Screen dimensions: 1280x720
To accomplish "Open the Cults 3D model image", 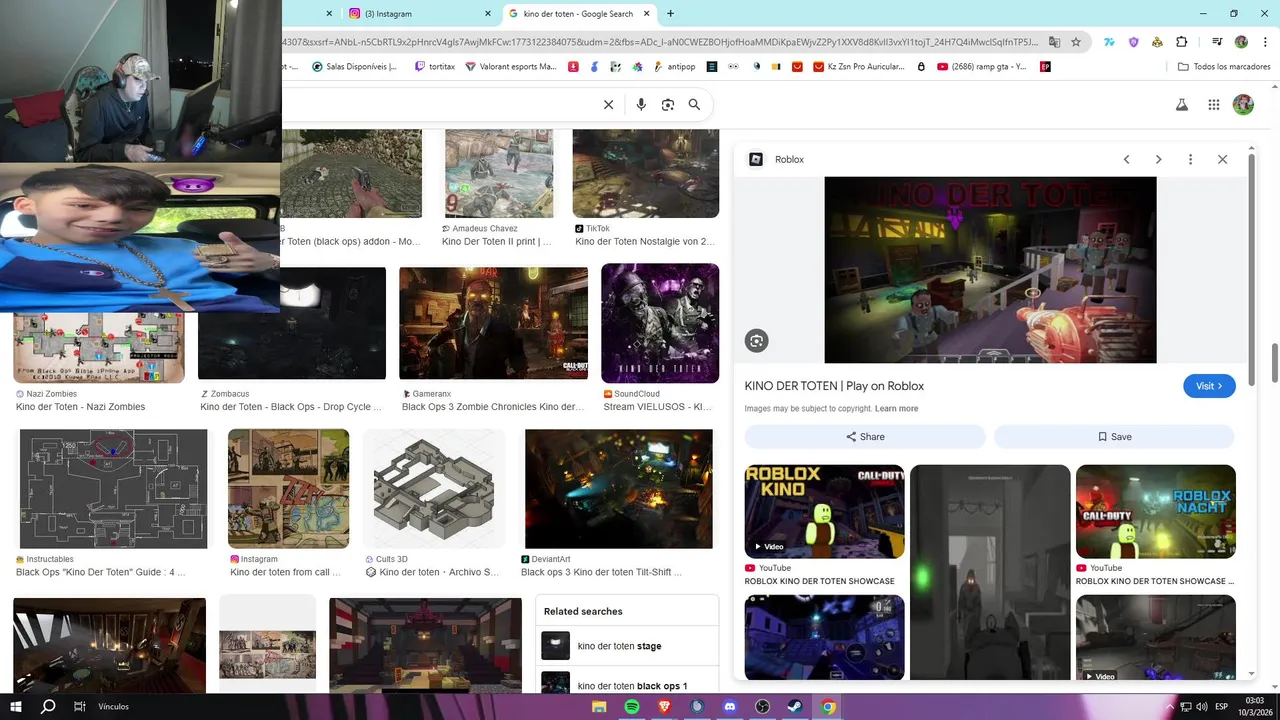I will coord(434,489).
